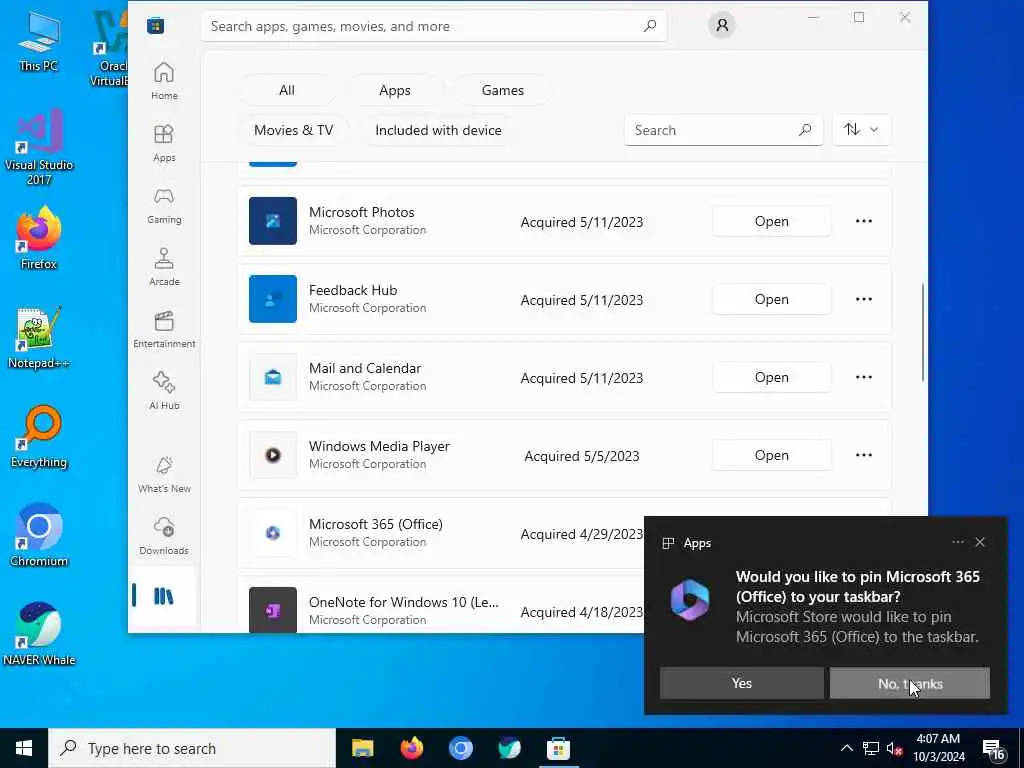Image resolution: width=1024 pixels, height=768 pixels.
Task: Select This PC desktop icon
Action: pos(39,40)
